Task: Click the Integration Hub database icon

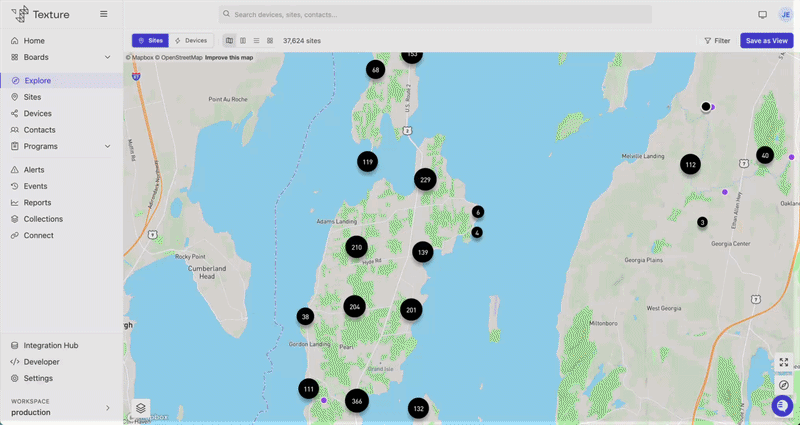Action: click(x=15, y=345)
